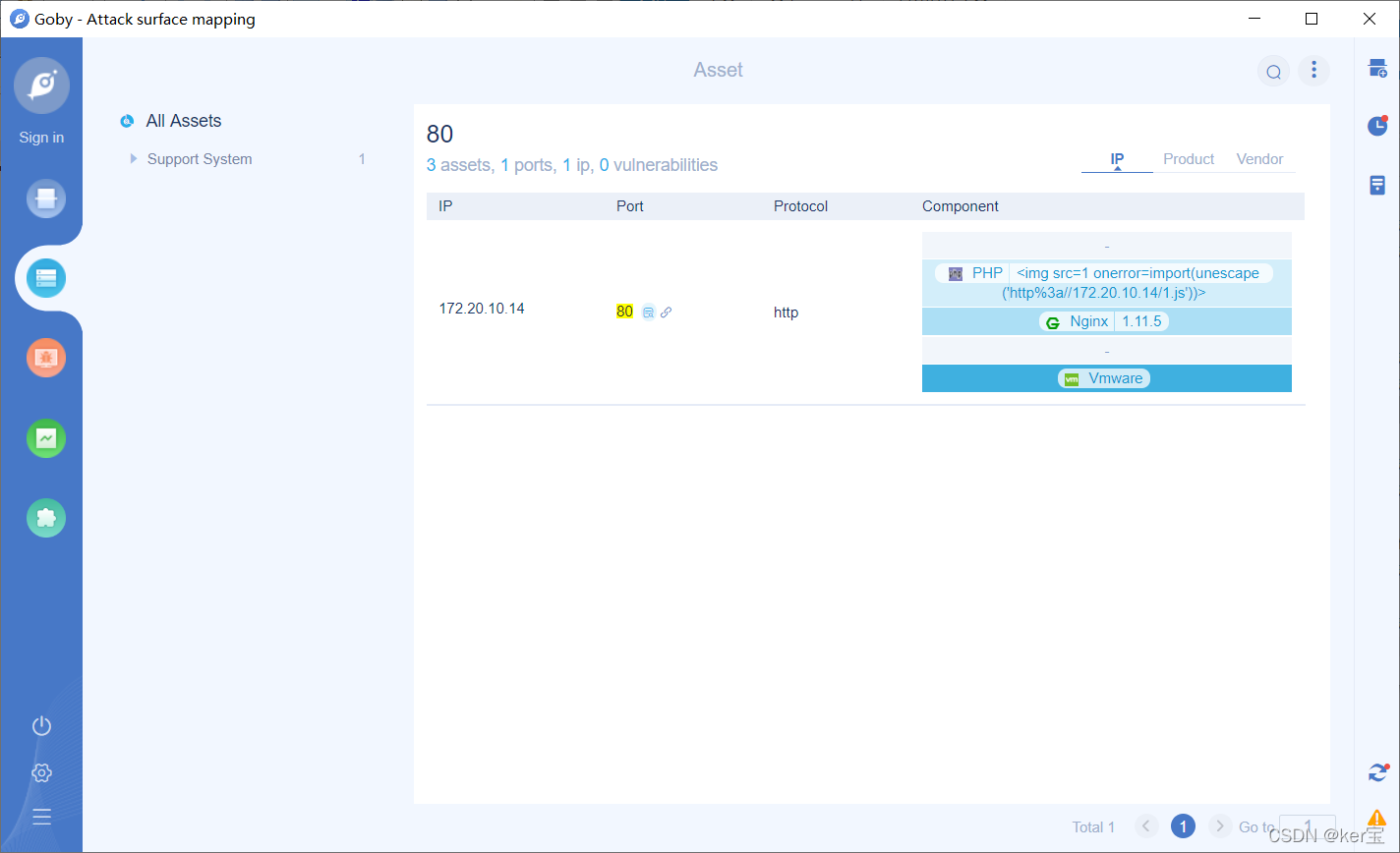Open the Scan section in sidebar
This screenshot has width=1400, height=853.
click(46, 199)
